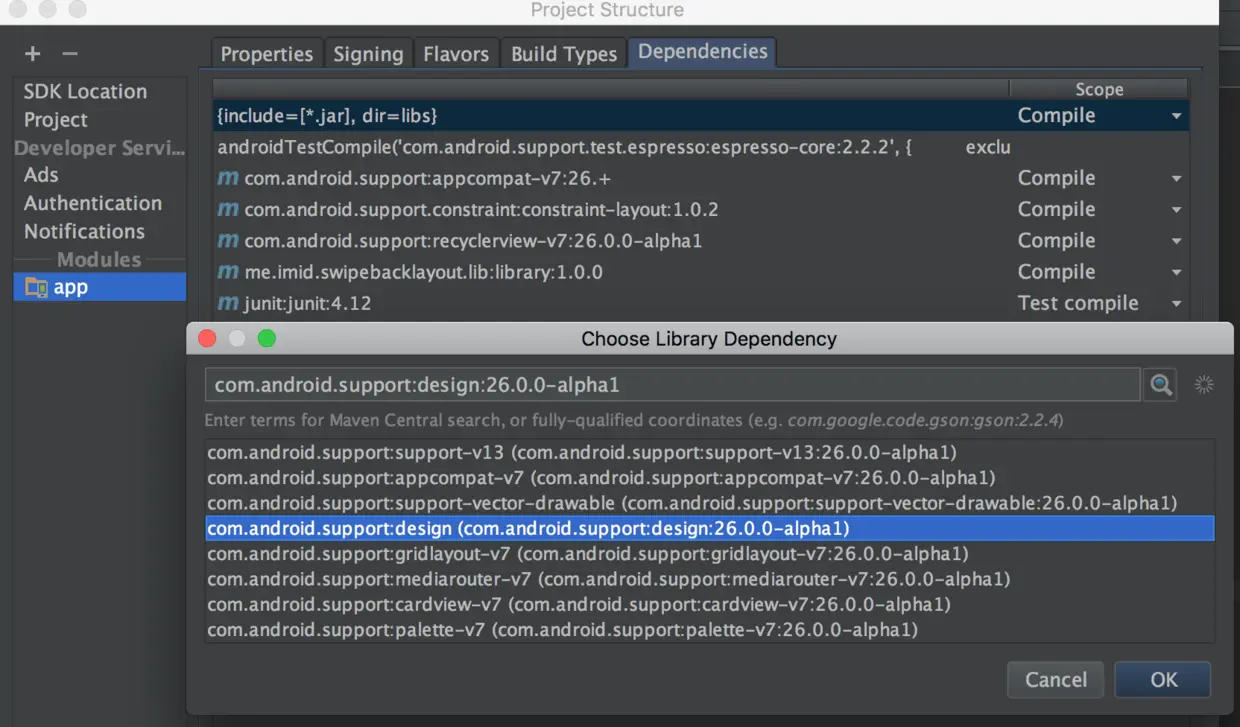Open scope dropdown for libs jar row
The image size is (1240, 727).
(1176, 117)
